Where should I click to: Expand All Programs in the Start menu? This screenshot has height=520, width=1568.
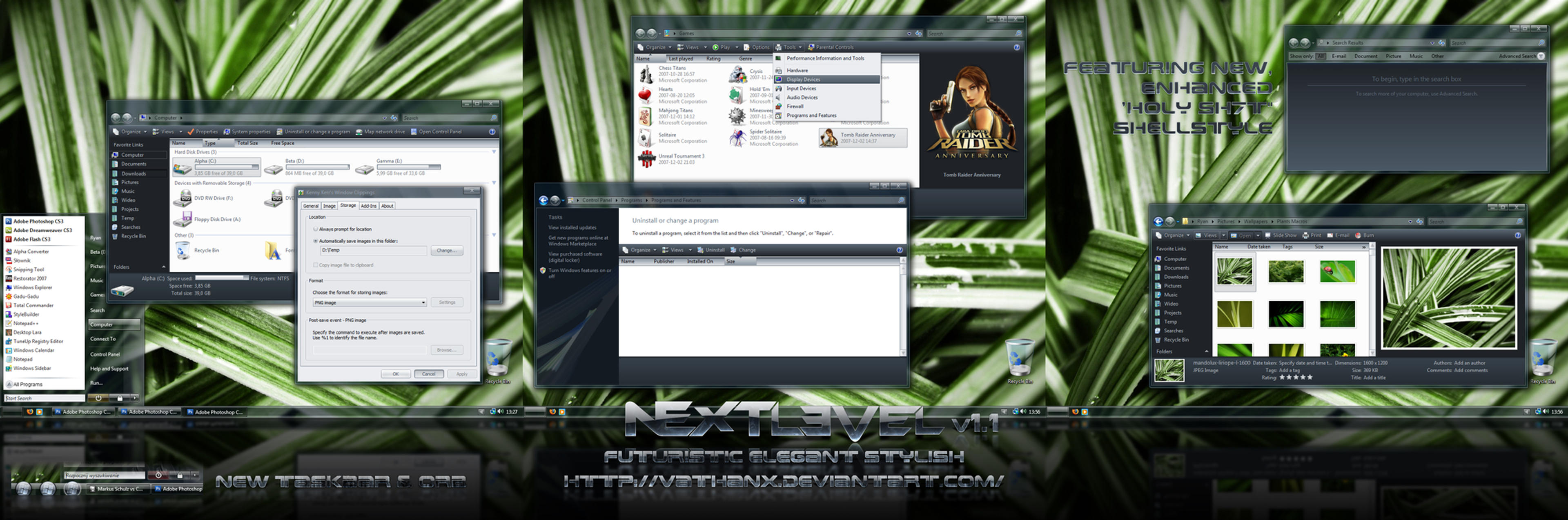(x=24, y=384)
